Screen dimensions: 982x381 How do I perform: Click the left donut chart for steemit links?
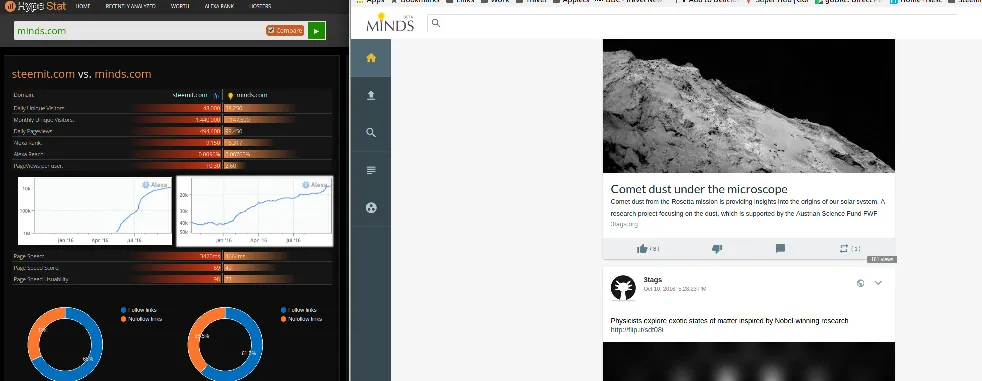pos(65,343)
